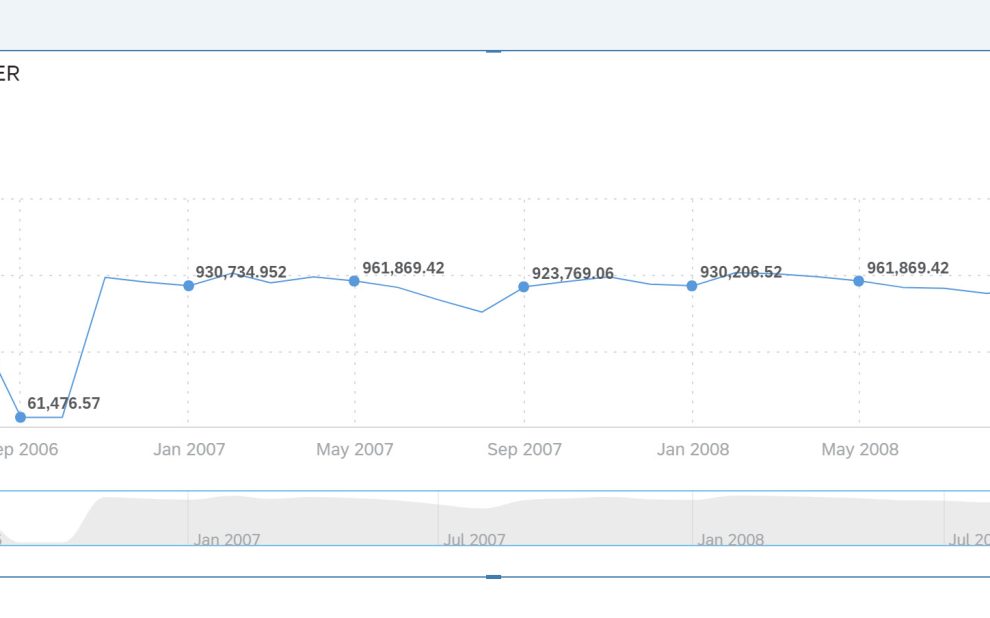
Task: Click the top panel splitter handle
Action: pyautogui.click(x=493, y=50)
